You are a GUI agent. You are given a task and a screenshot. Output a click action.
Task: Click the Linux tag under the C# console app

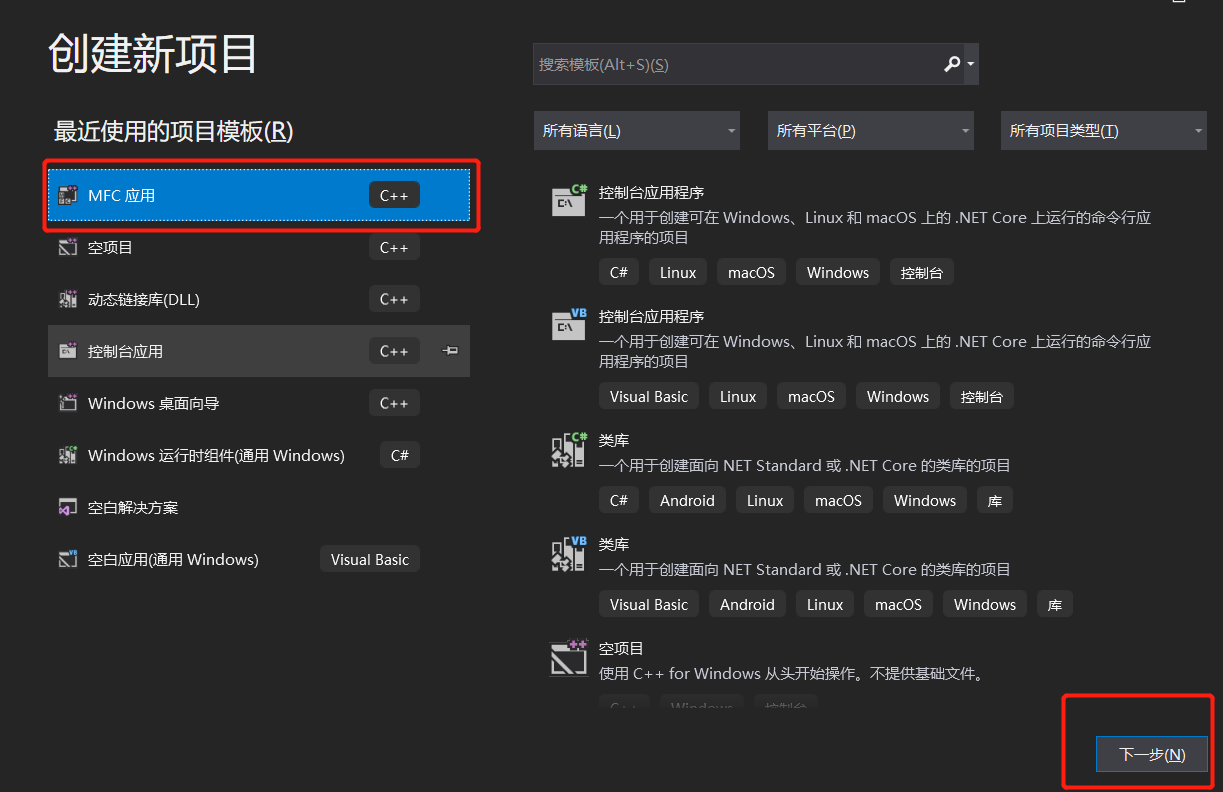coord(678,272)
